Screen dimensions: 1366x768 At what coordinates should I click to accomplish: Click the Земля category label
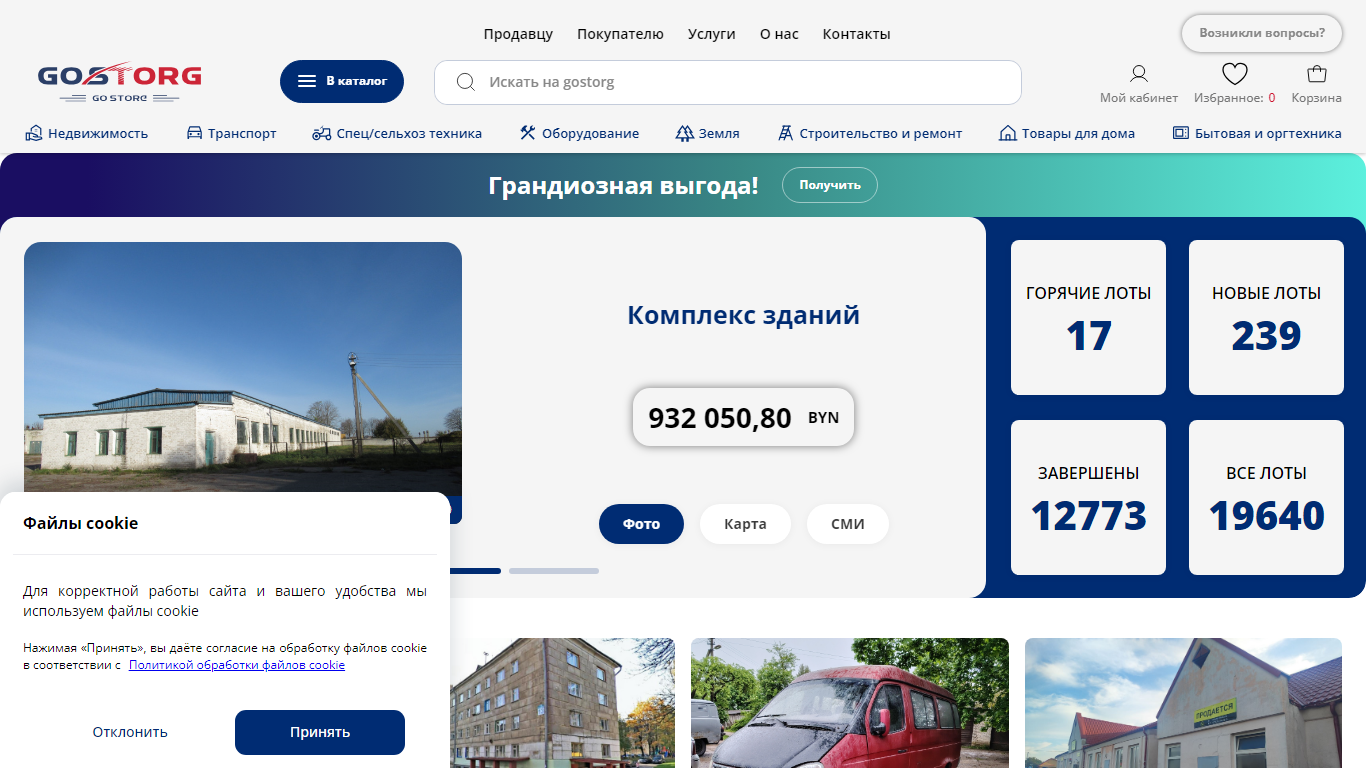(719, 133)
